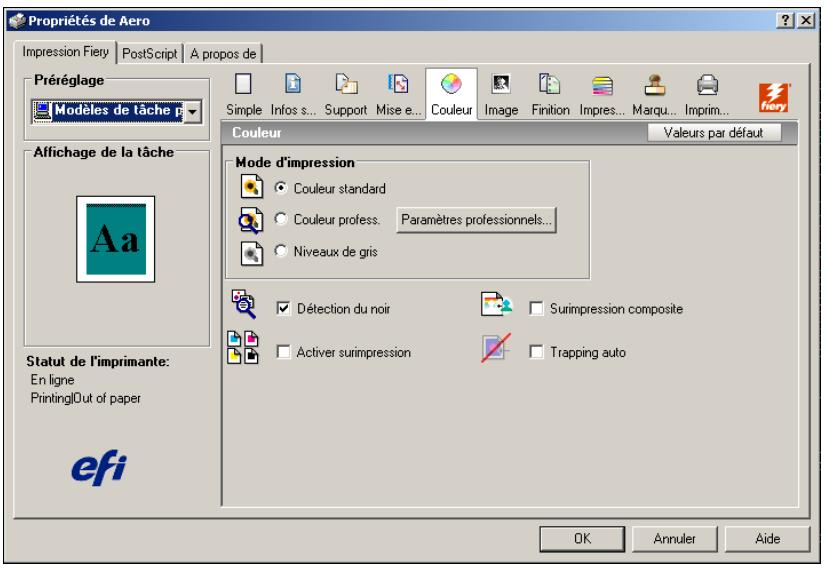Open the Mise e... layout icon
The height and width of the screenshot is (568, 826).
(x=398, y=84)
